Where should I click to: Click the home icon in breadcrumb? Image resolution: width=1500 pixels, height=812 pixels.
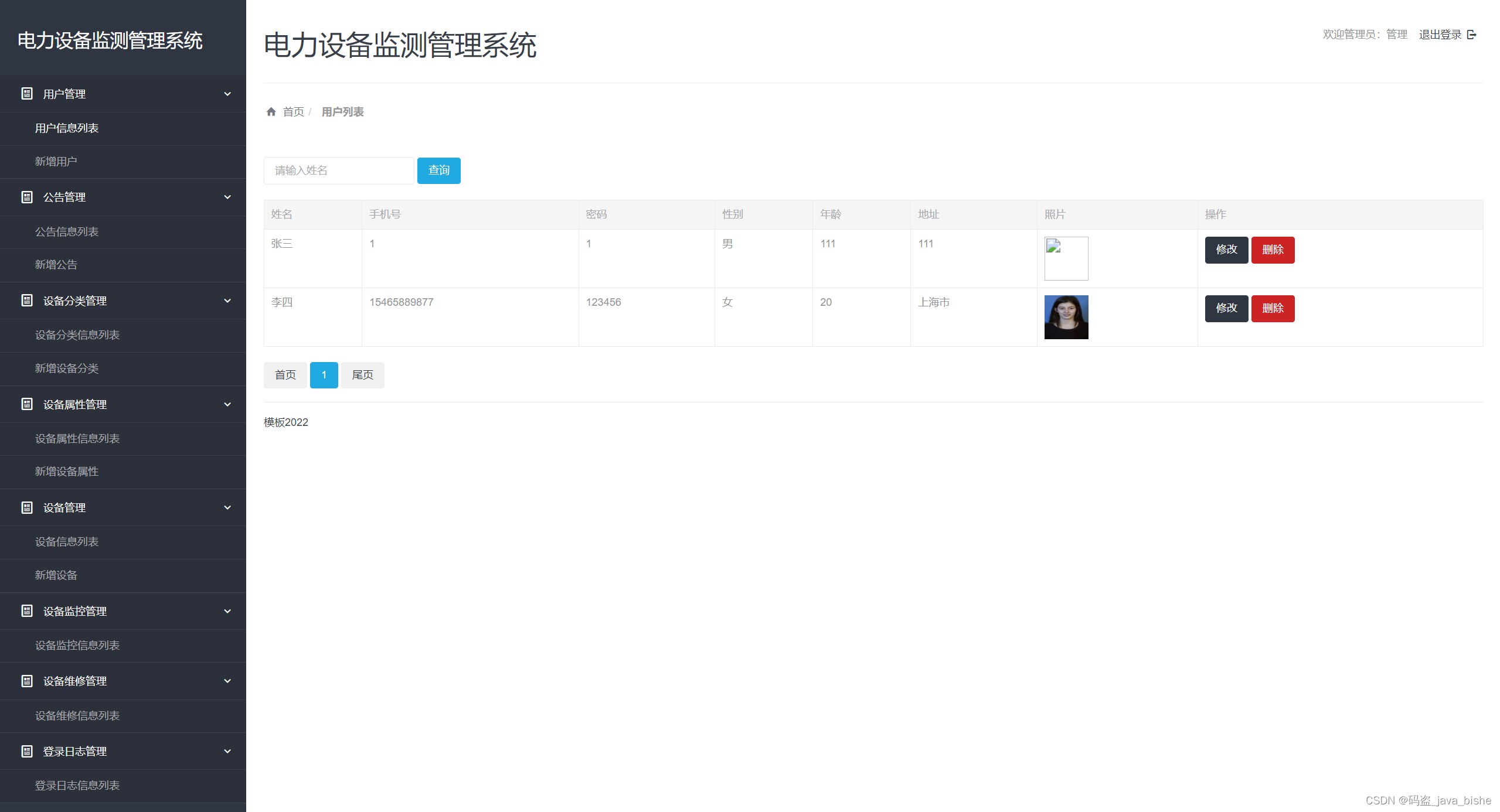[x=271, y=112]
